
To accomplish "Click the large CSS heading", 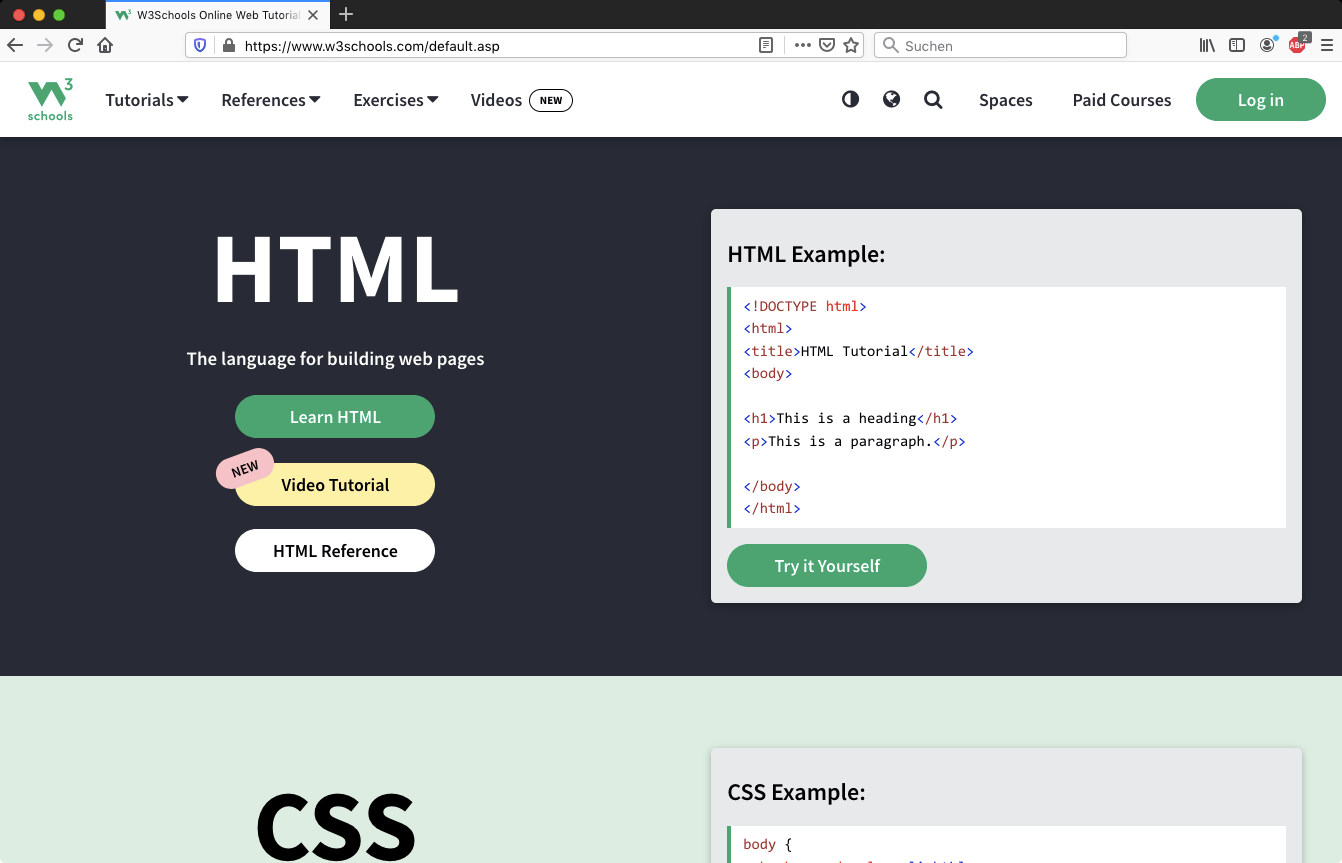I will pos(336,827).
